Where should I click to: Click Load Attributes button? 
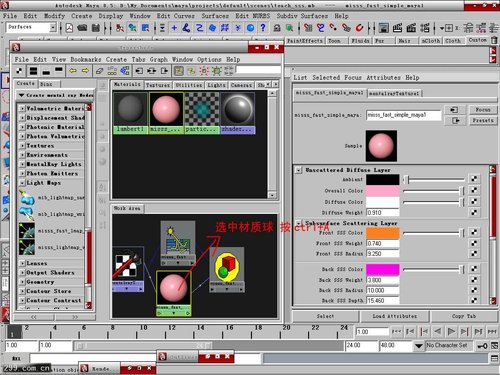[395, 316]
